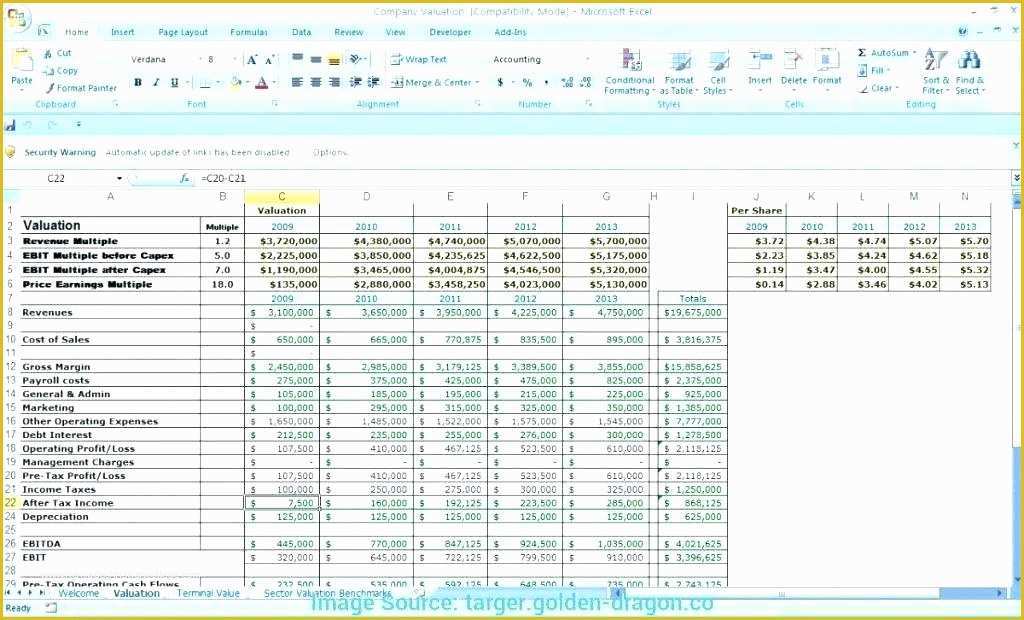1024x620 pixels.
Task: Click the Save icon in quick access toolbar
Action: (x=10, y=125)
